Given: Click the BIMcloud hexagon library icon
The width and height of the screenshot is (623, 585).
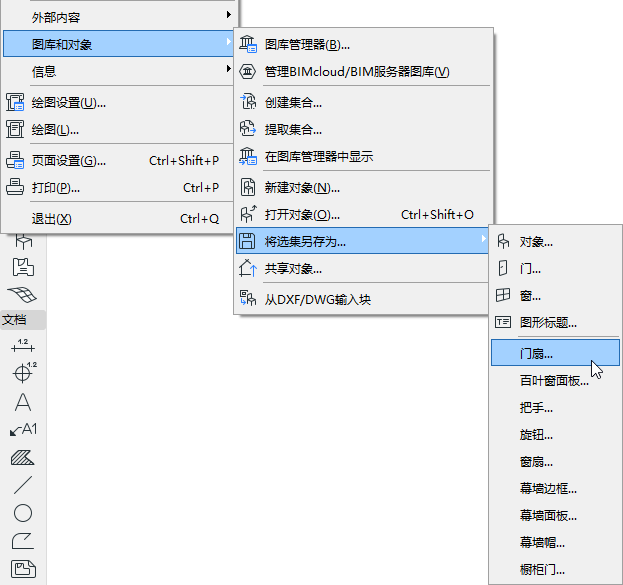Looking at the screenshot, I should coord(248,72).
